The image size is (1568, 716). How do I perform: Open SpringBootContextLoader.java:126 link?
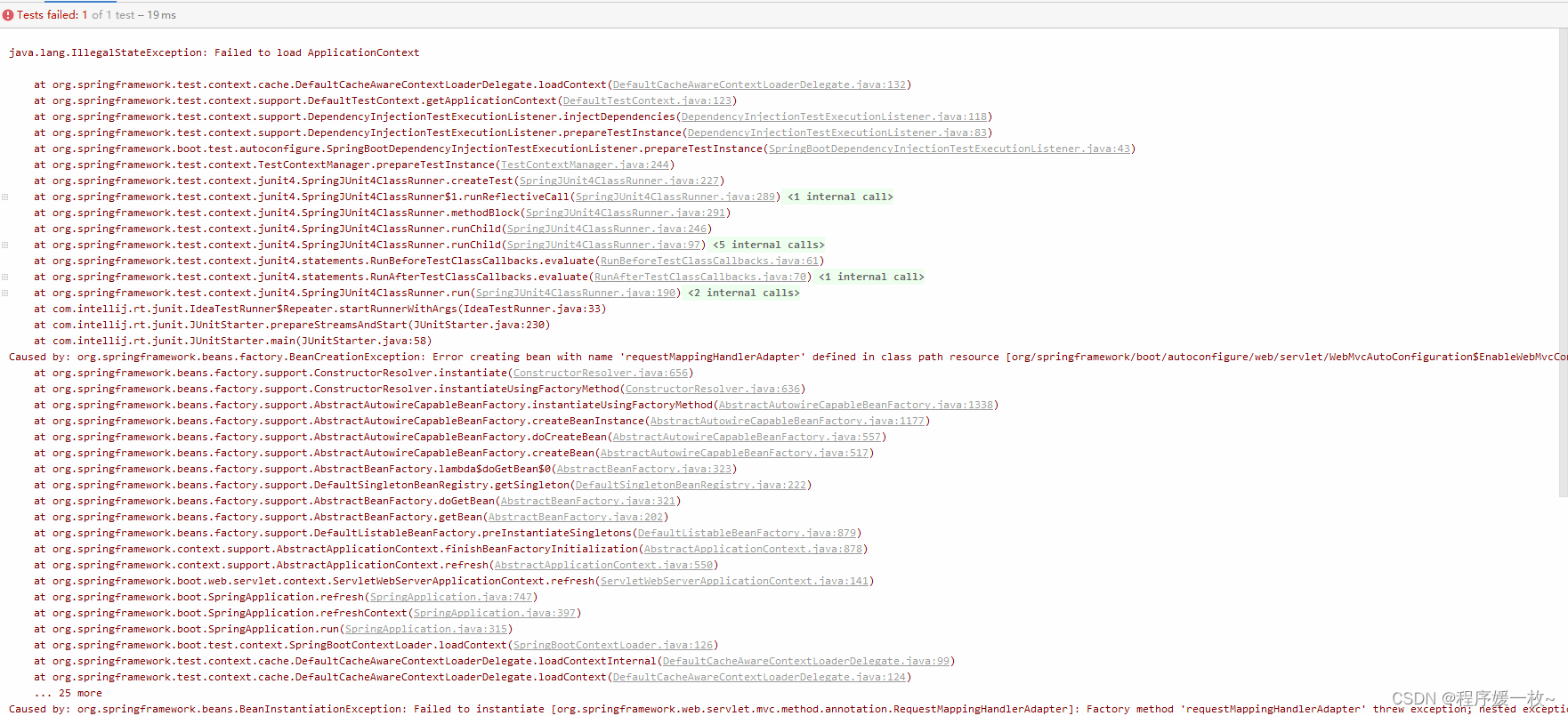point(613,645)
